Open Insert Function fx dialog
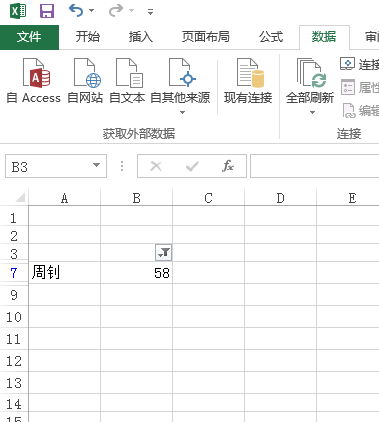Viewport: 379px width, 422px height. tap(228, 166)
